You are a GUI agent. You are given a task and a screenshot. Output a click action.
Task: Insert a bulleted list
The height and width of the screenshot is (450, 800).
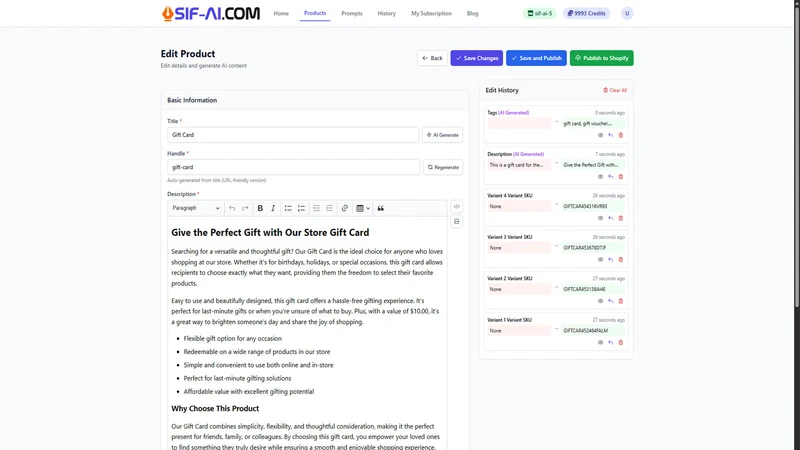288,208
